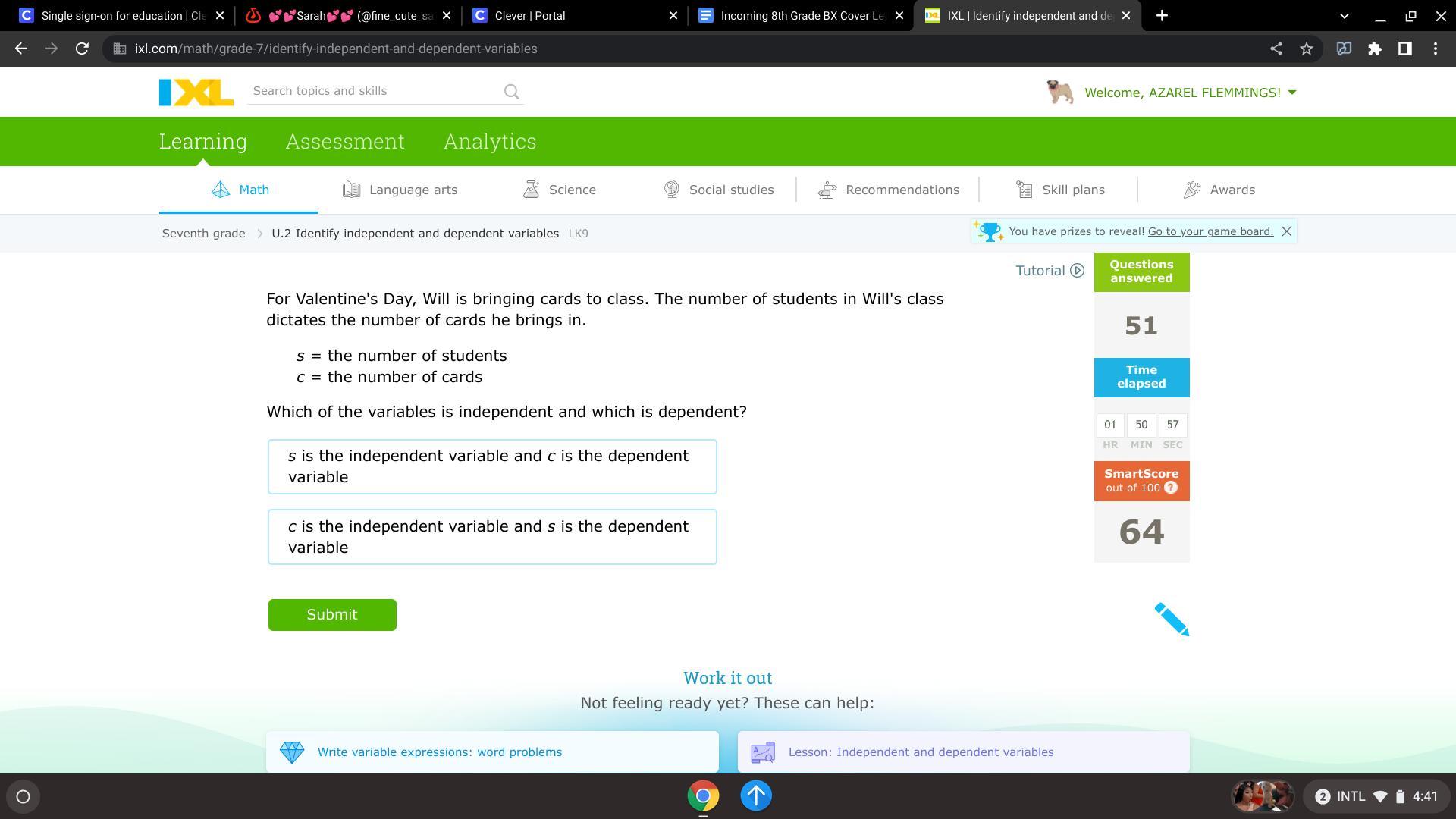Click the SmartScore help question mark
The height and width of the screenshot is (819, 1456).
(1171, 488)
